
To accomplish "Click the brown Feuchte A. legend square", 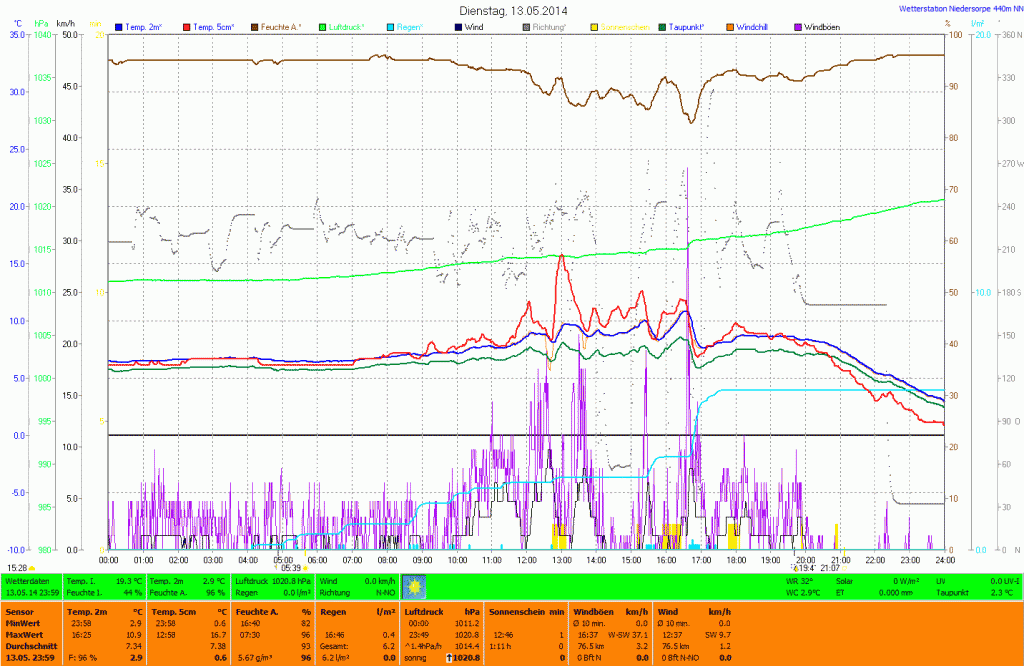I will pos(255,26).
